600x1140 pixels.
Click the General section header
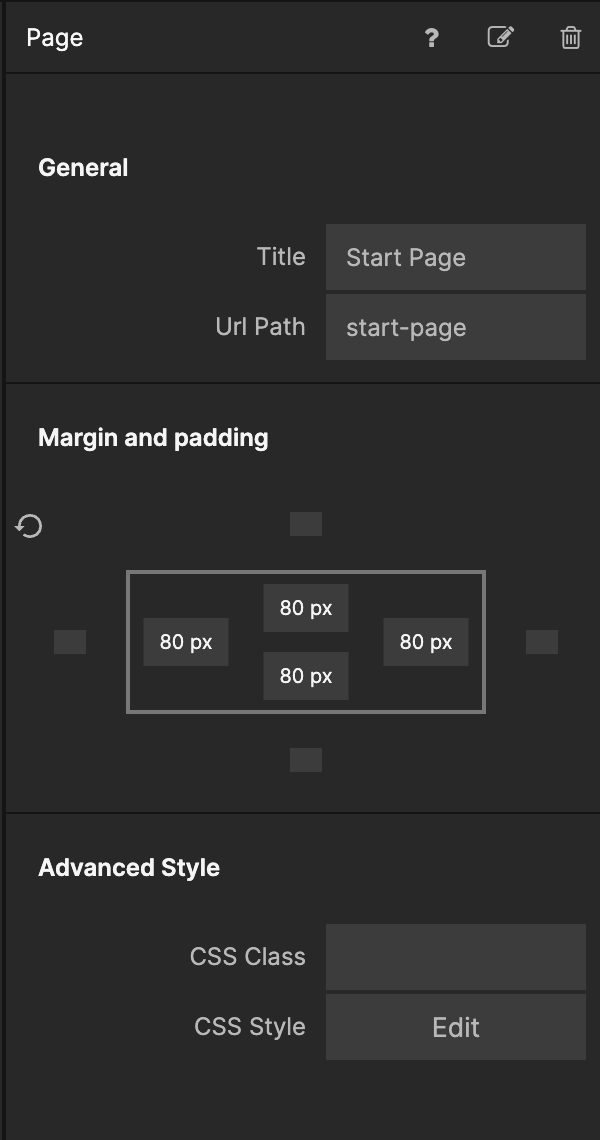coord(83,168)
